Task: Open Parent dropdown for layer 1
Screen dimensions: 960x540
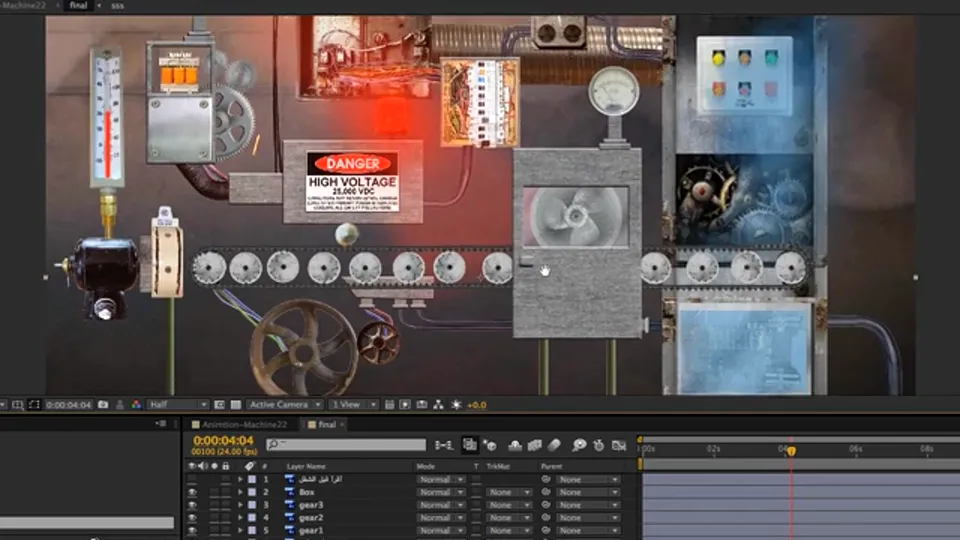Action: point(588,479)
